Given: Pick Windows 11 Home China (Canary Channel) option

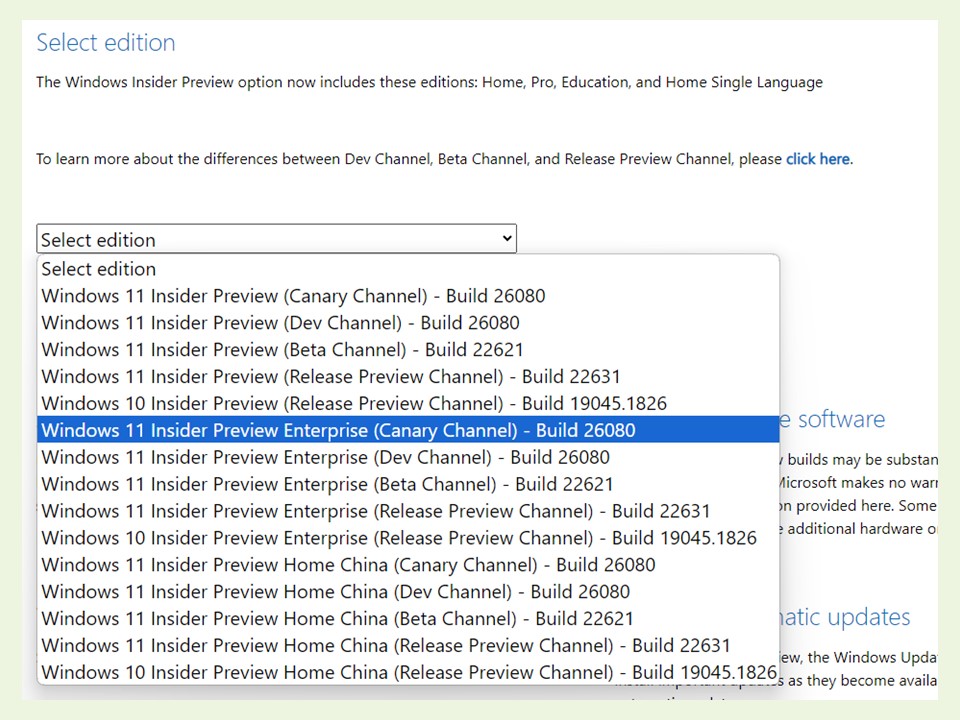Looking at the screenshot, I should click(408, 565).
